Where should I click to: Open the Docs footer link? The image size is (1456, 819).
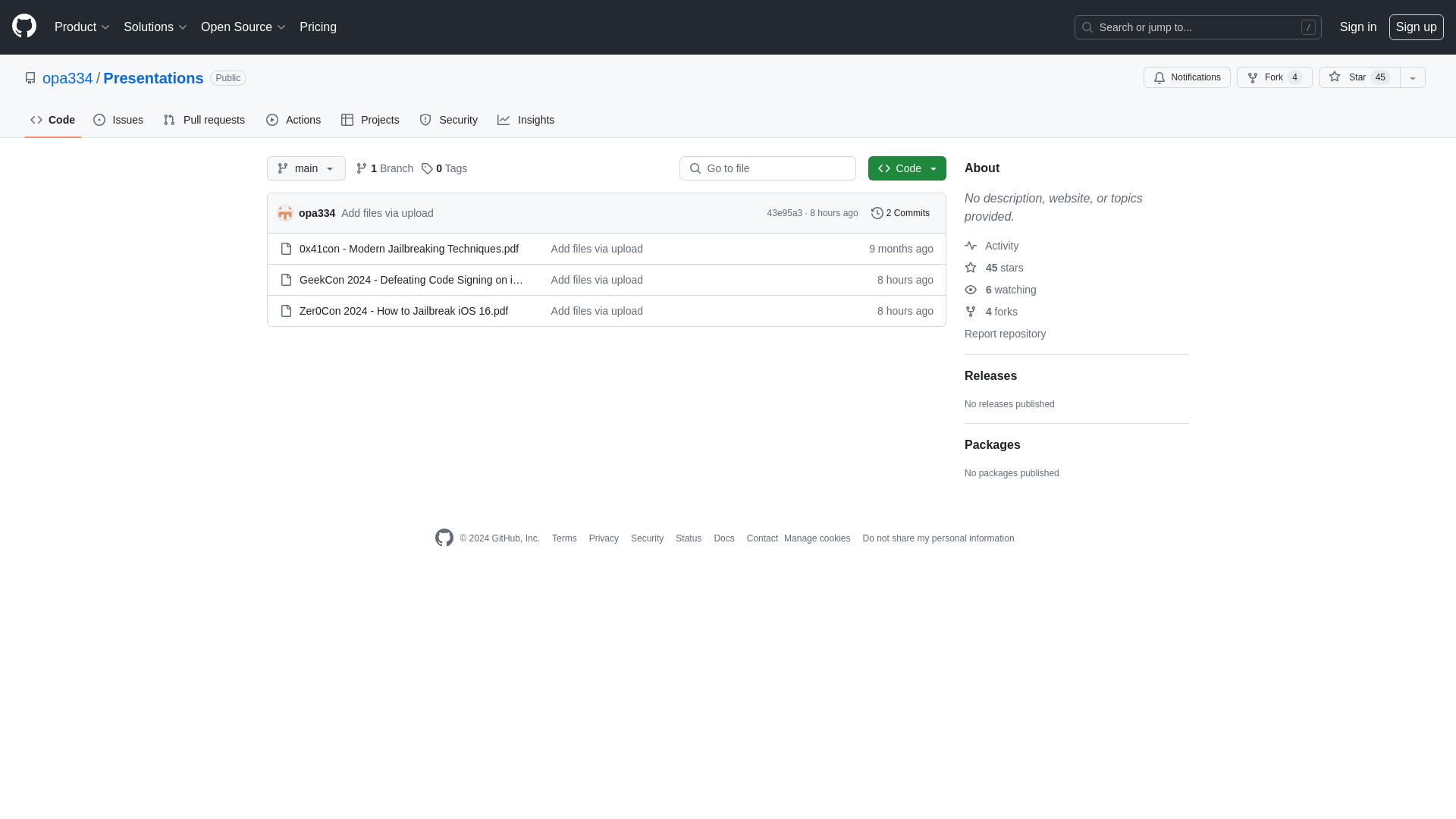pyautogui.click(x=724, y=538)
